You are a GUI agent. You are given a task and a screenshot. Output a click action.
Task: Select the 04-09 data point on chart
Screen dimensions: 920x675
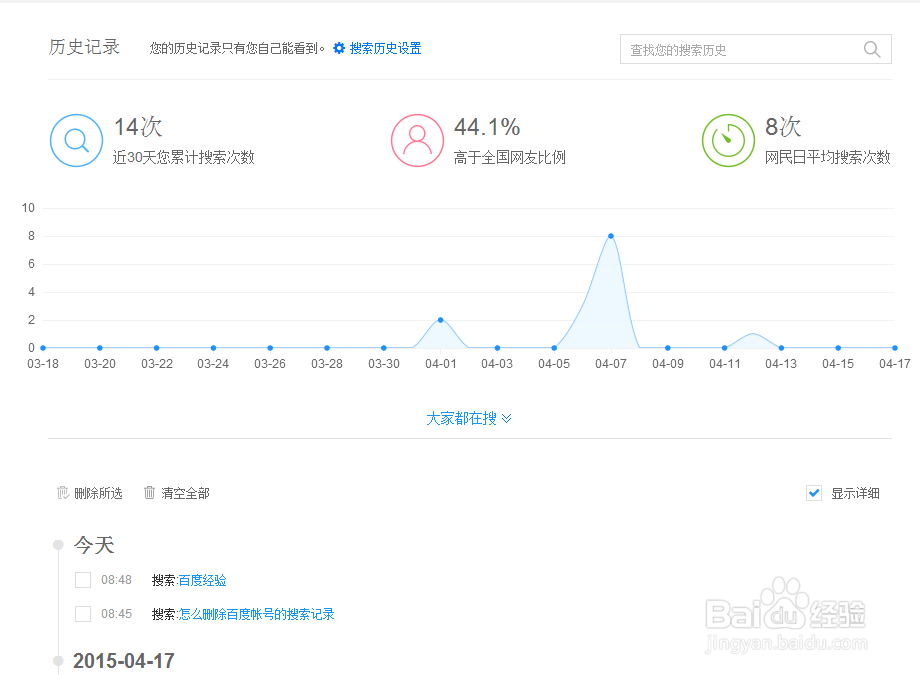coord(668,348)
